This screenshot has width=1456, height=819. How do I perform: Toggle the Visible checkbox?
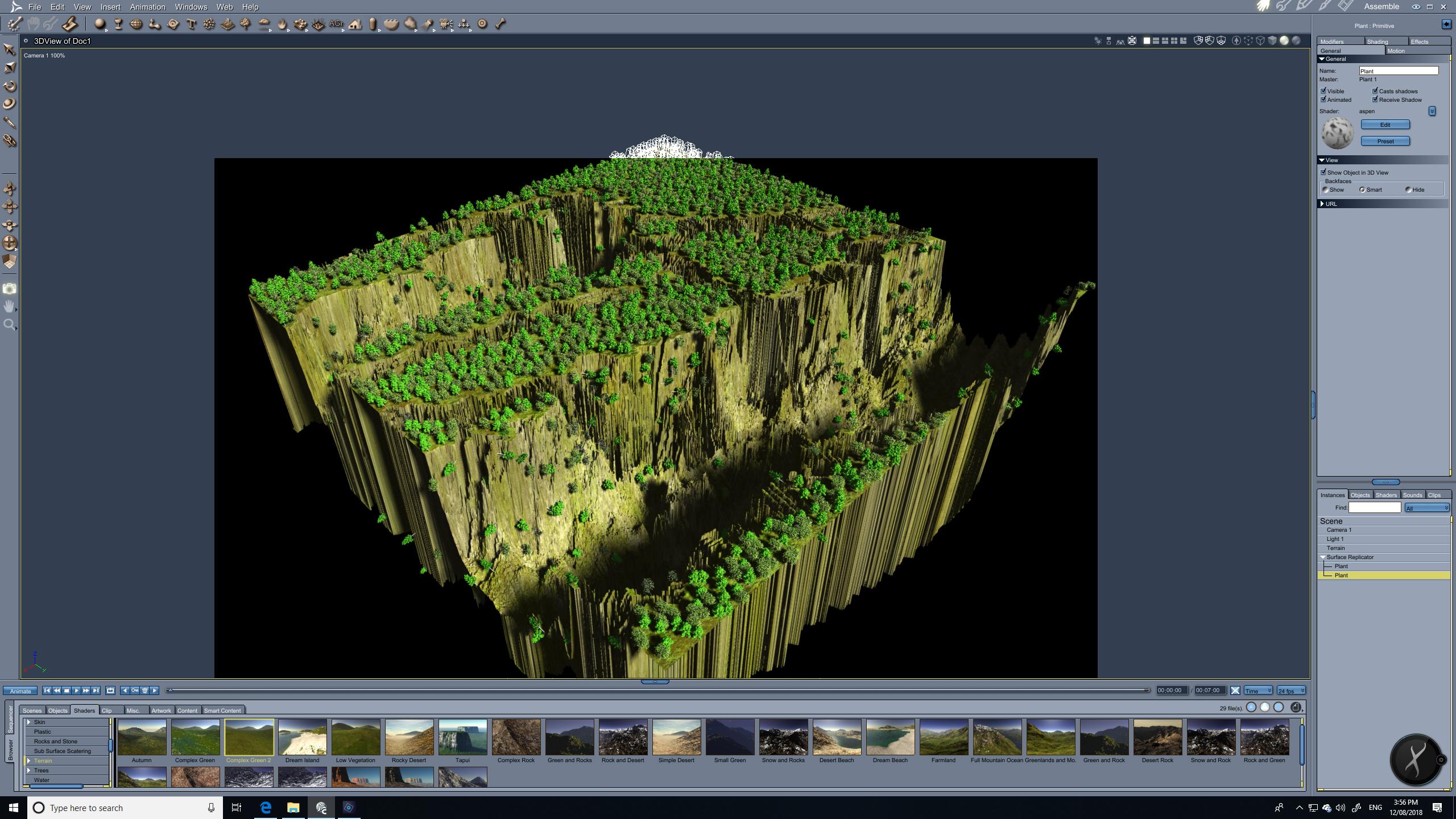coord(1323,91)
